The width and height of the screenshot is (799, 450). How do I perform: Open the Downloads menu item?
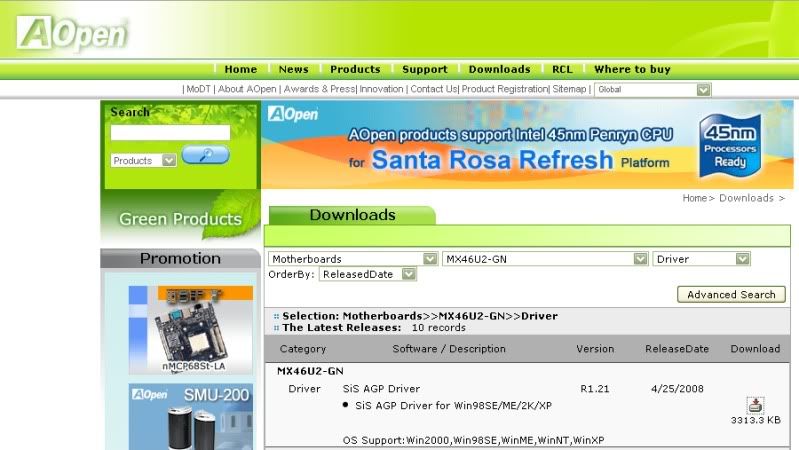pos(499,69)
